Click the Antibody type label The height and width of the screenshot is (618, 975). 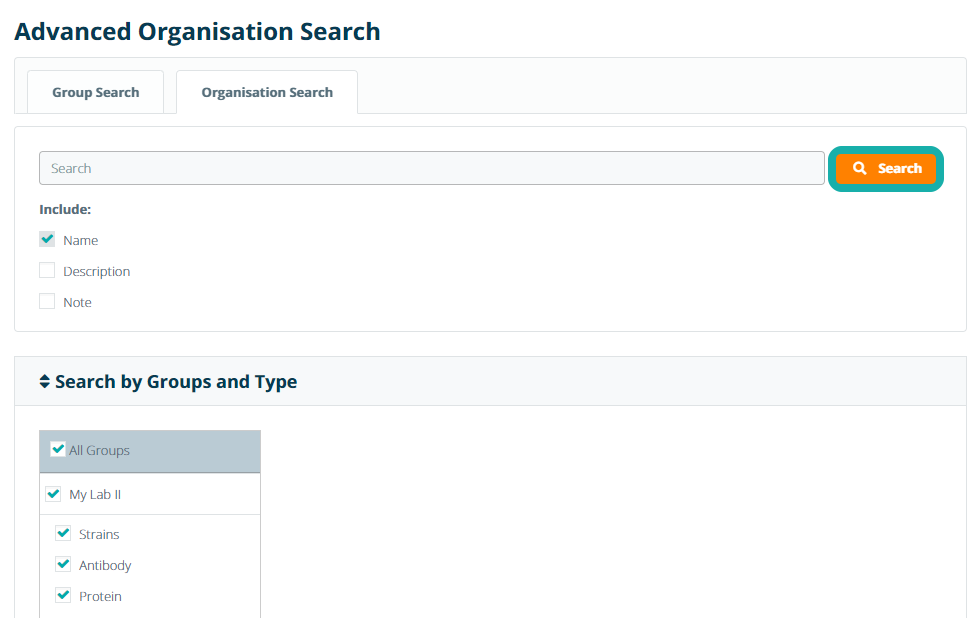pyautogui.click(x=105, y=566)
